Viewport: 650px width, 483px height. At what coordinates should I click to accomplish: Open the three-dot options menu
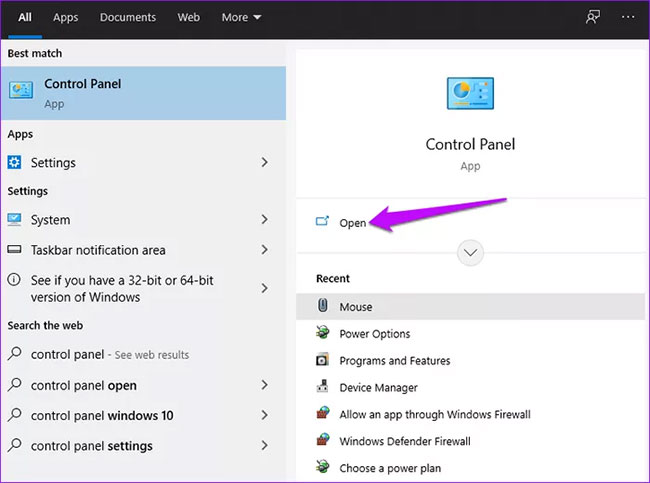(628, 17)
